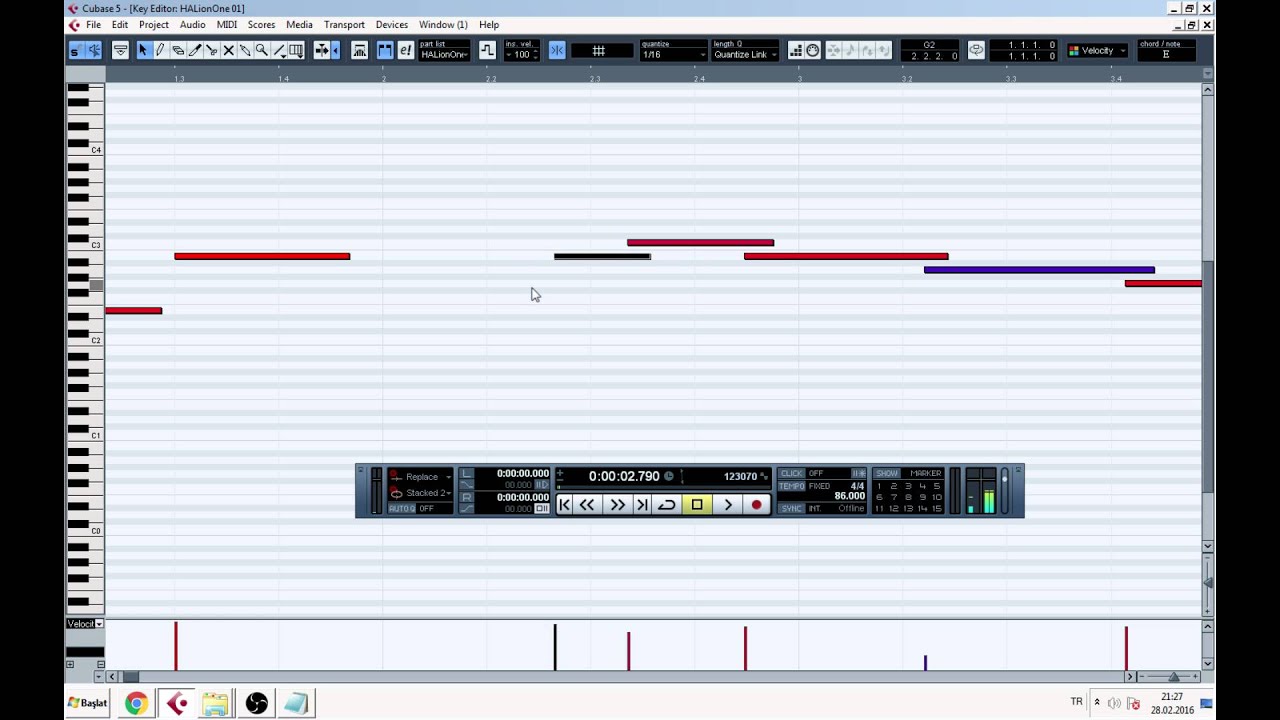The image size is (1280, 720).
Task: Click the Rewind transport button
Action: [x=587, y=505]
